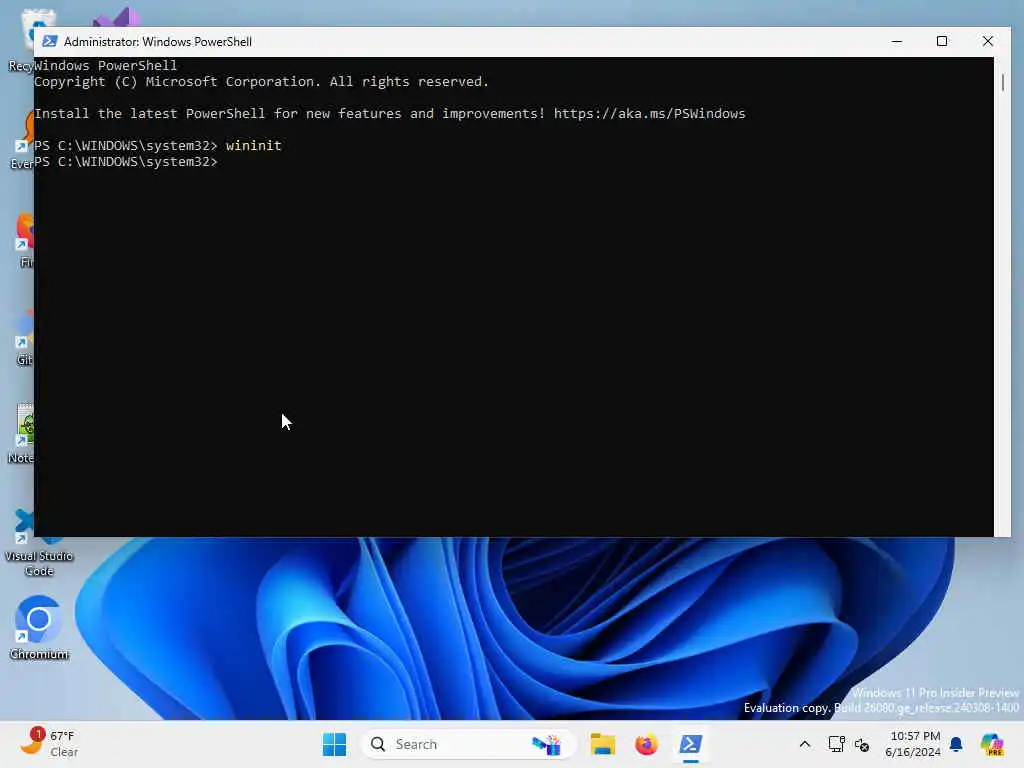Click the muted volume tray icon
Image resolution: width=1024 pixels, height=768 pixels.
(x=862, y=744)
